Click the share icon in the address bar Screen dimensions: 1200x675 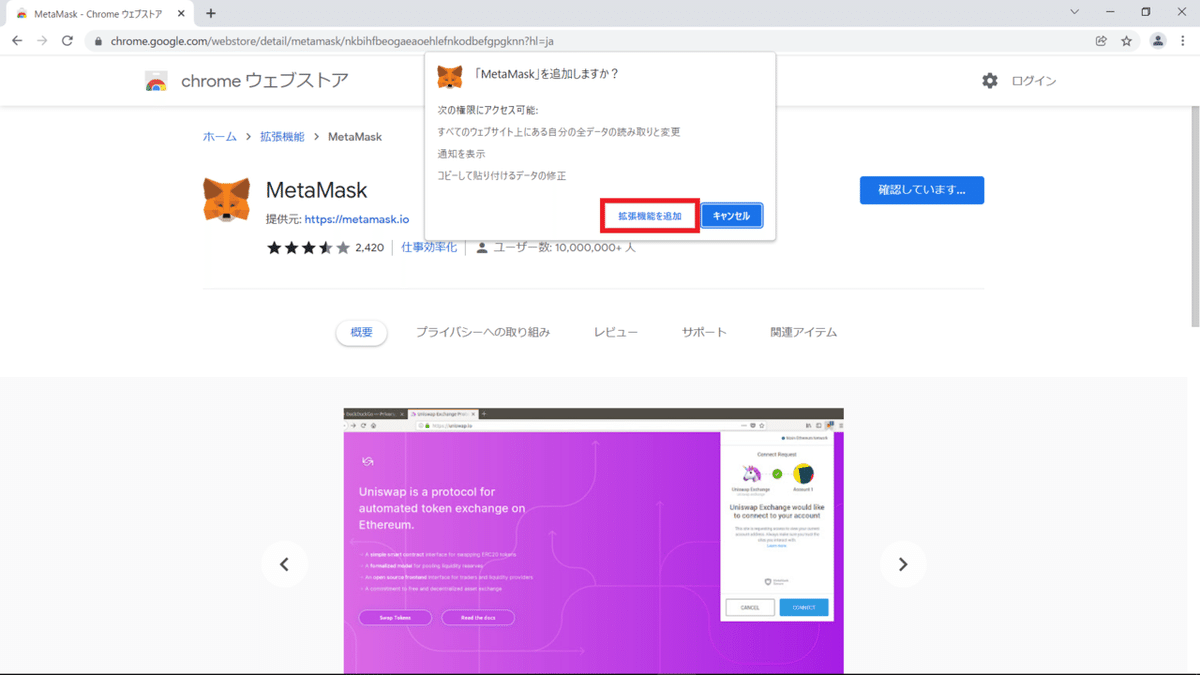(1101, 41)
